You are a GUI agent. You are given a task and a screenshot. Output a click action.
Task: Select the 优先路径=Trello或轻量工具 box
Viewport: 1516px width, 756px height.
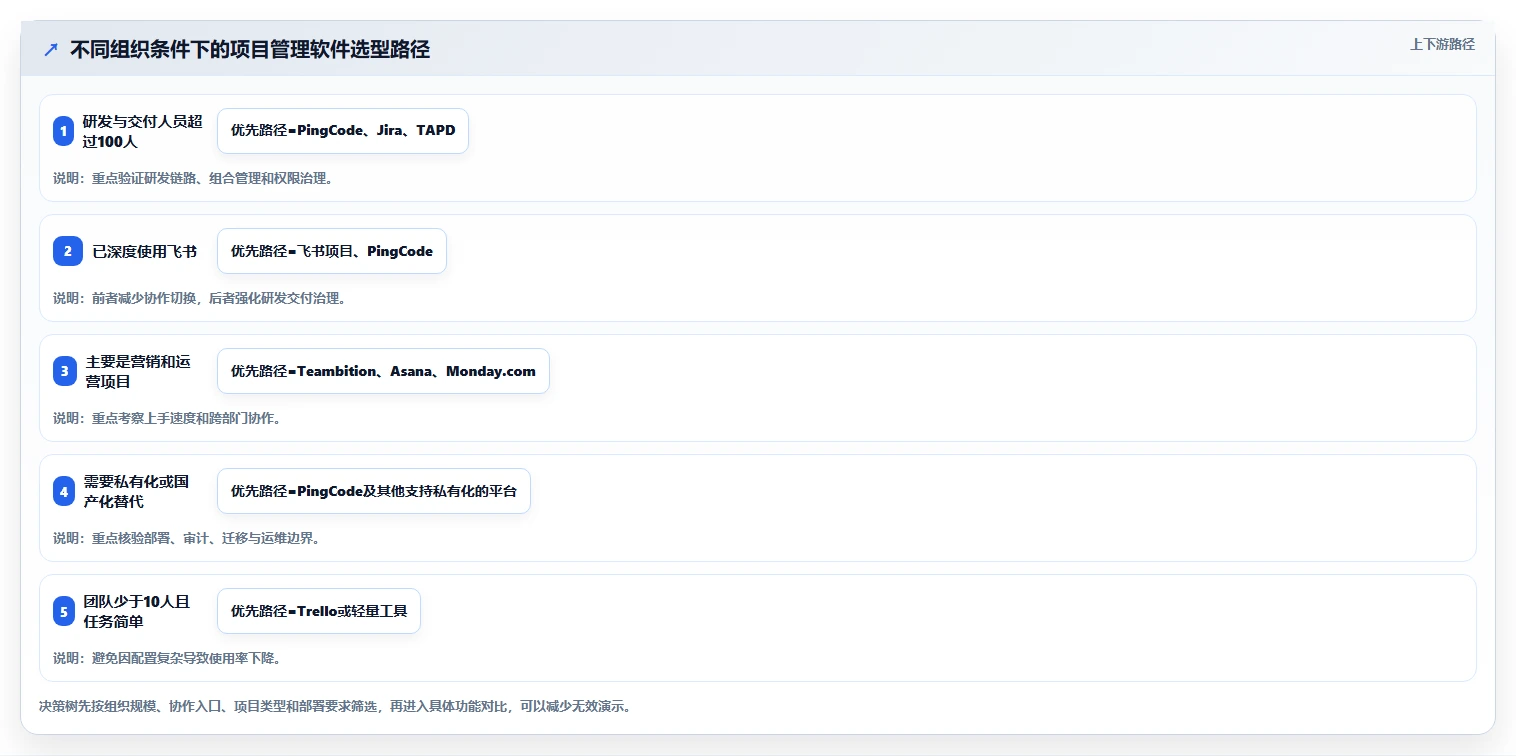pyautogui.click(x=319, y=611)
